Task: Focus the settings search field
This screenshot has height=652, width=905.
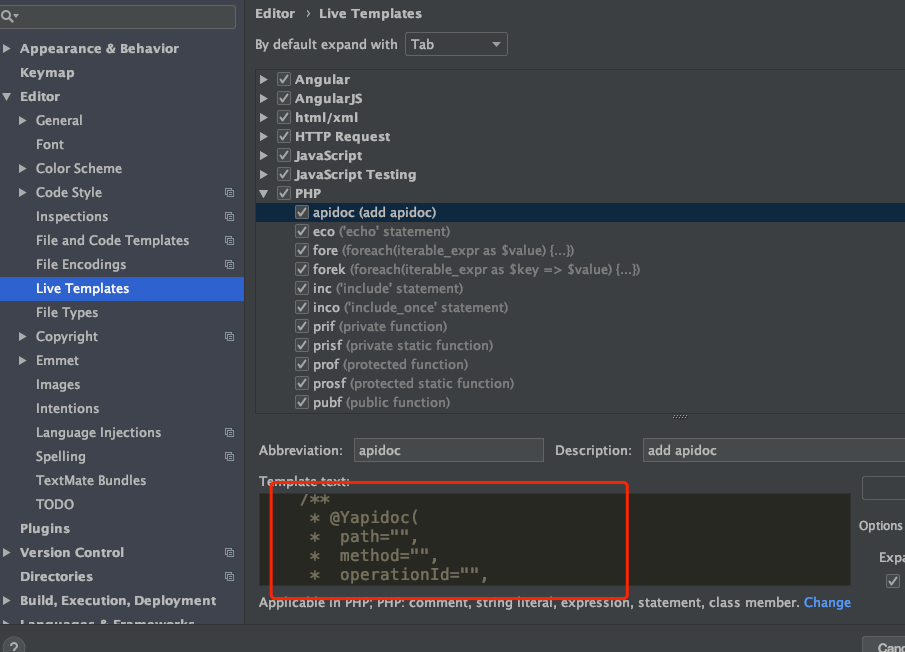Action: [x=118, y=16]
